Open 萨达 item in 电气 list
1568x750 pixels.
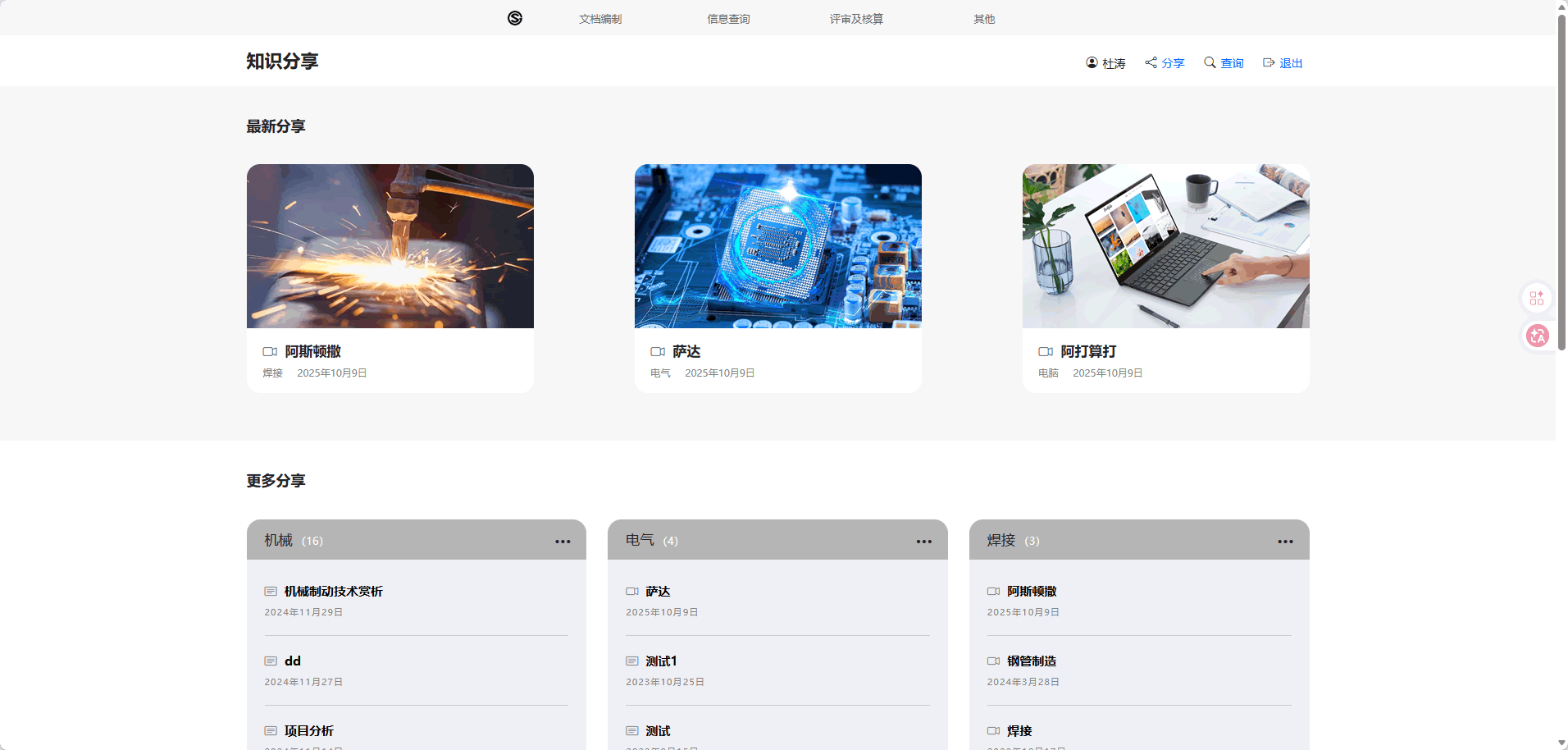pyautogui.click(x=658, y=591)
